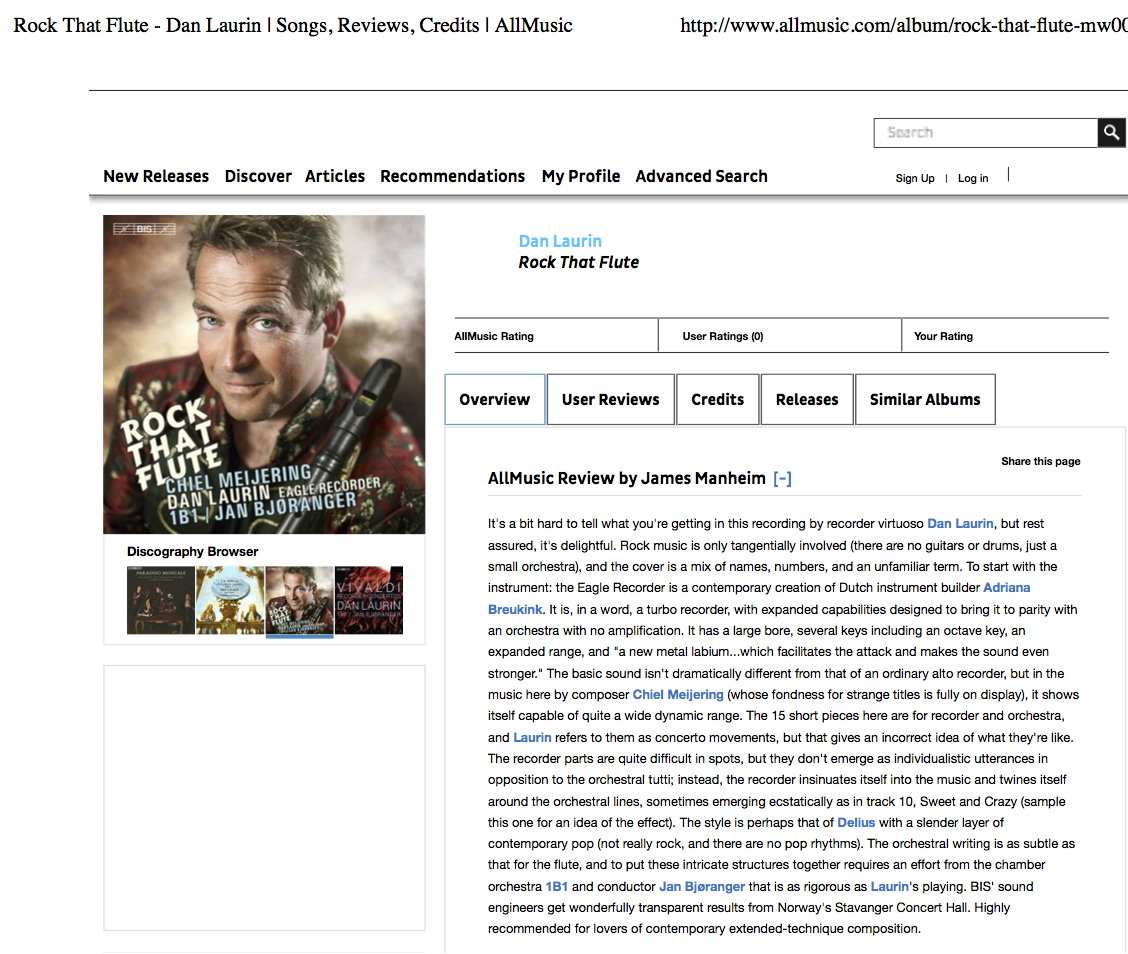Click the Rock That Flute album cover
The image size is (1128, 954).
click(x=264, y=374)
